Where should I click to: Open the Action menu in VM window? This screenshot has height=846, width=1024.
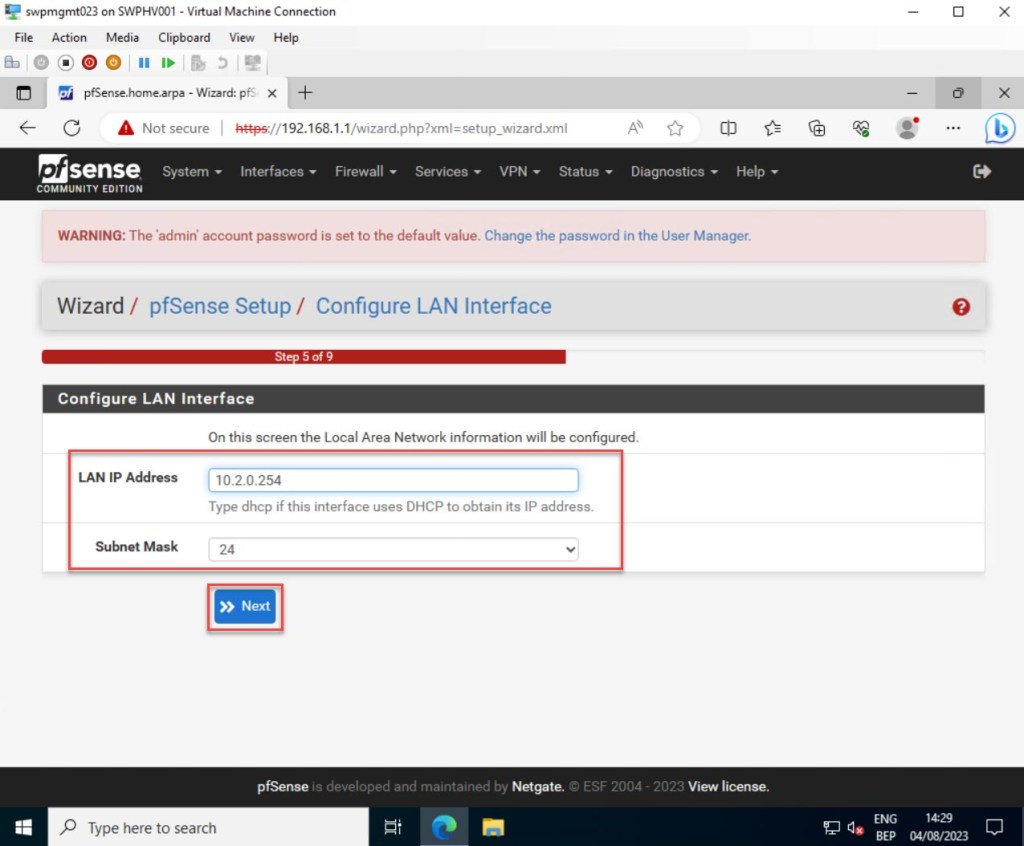[x=69, y=37]
